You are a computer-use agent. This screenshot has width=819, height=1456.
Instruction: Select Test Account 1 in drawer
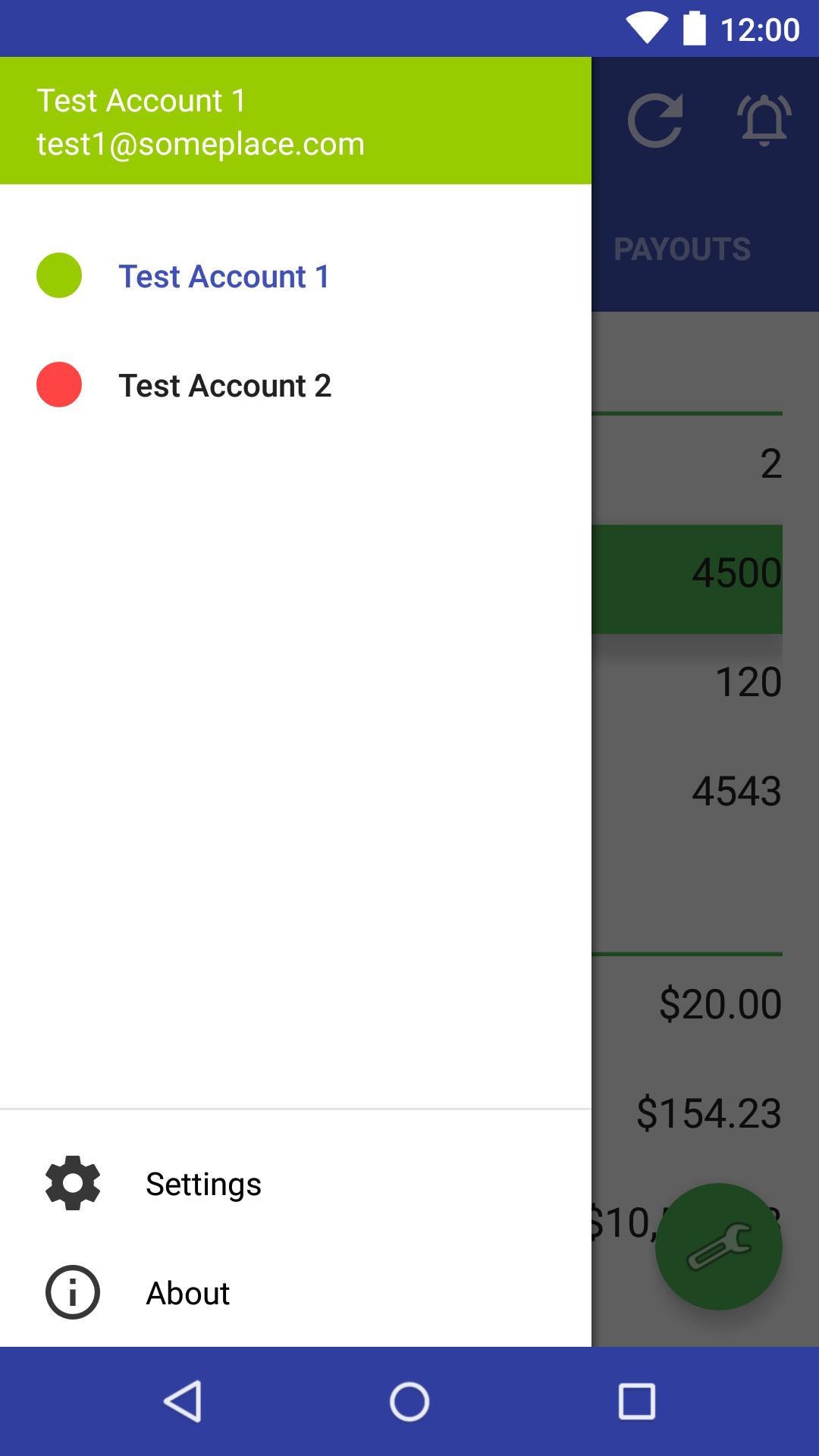[224, 276]
